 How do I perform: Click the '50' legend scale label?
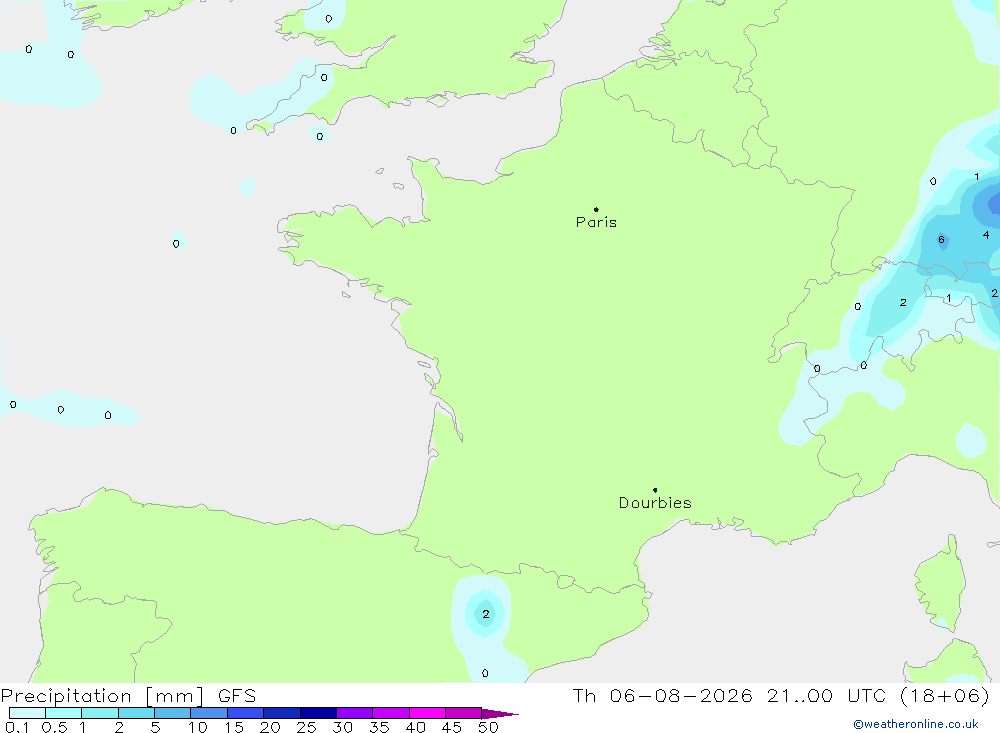coord(488,727)
